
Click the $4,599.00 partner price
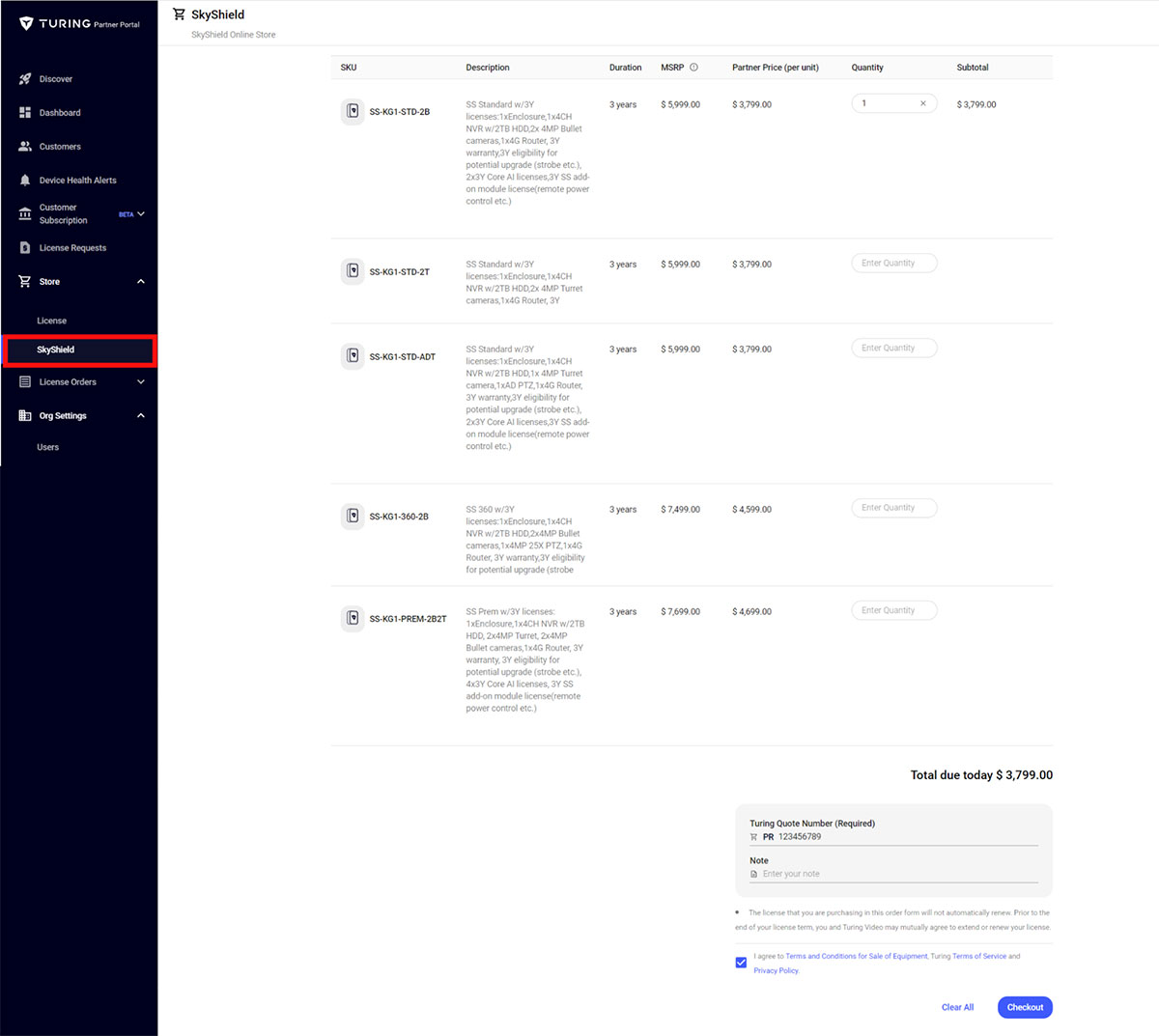(752, 509)
